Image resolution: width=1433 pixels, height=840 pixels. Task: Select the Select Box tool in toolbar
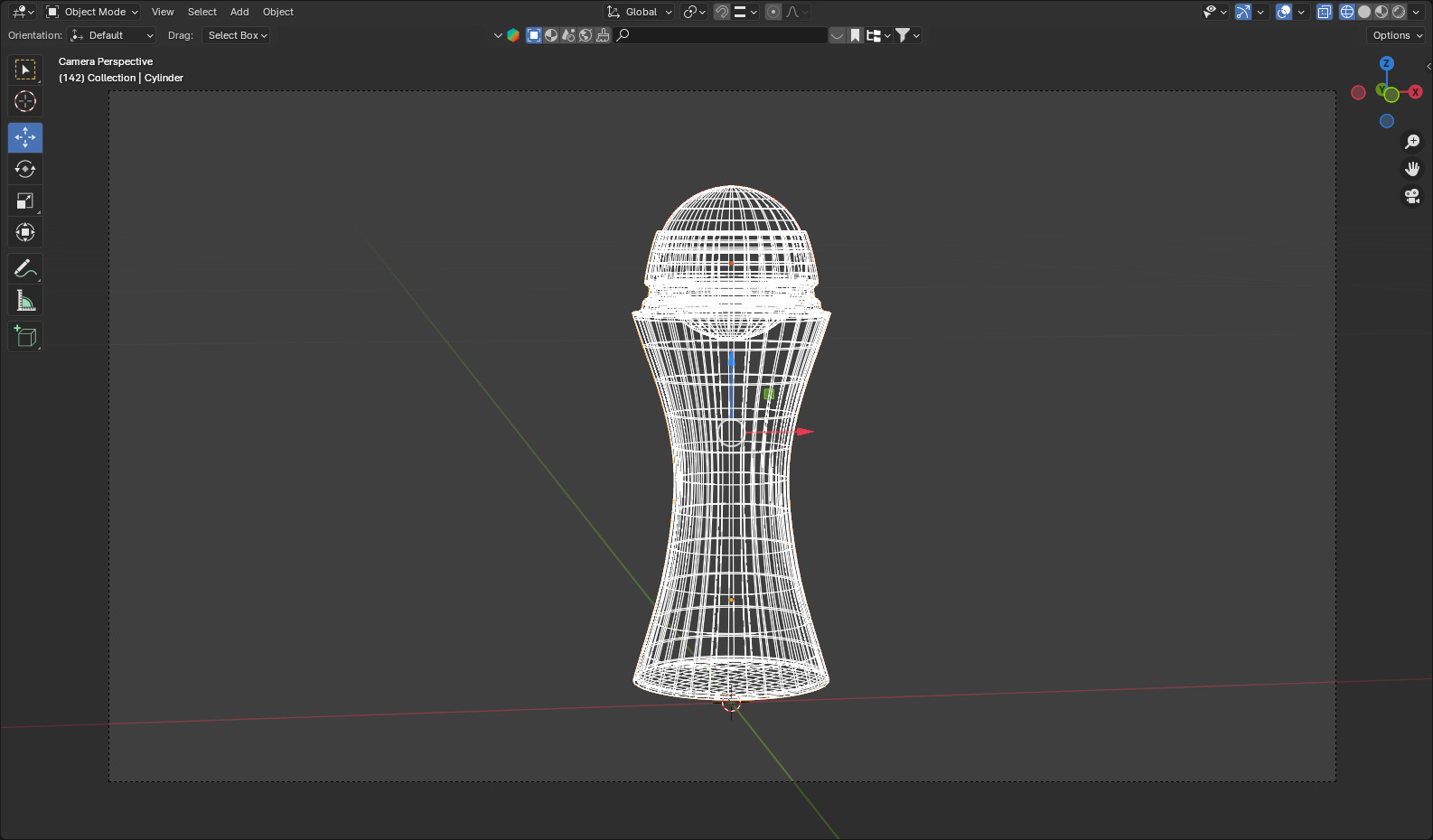click(x=25, y=70)
